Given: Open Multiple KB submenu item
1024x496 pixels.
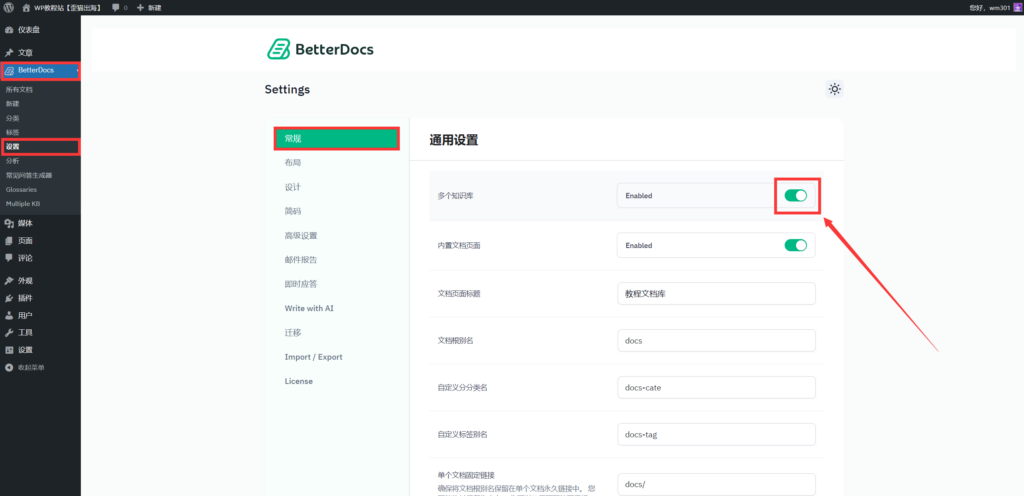Looking at the screenshot, I should (23, 204).
